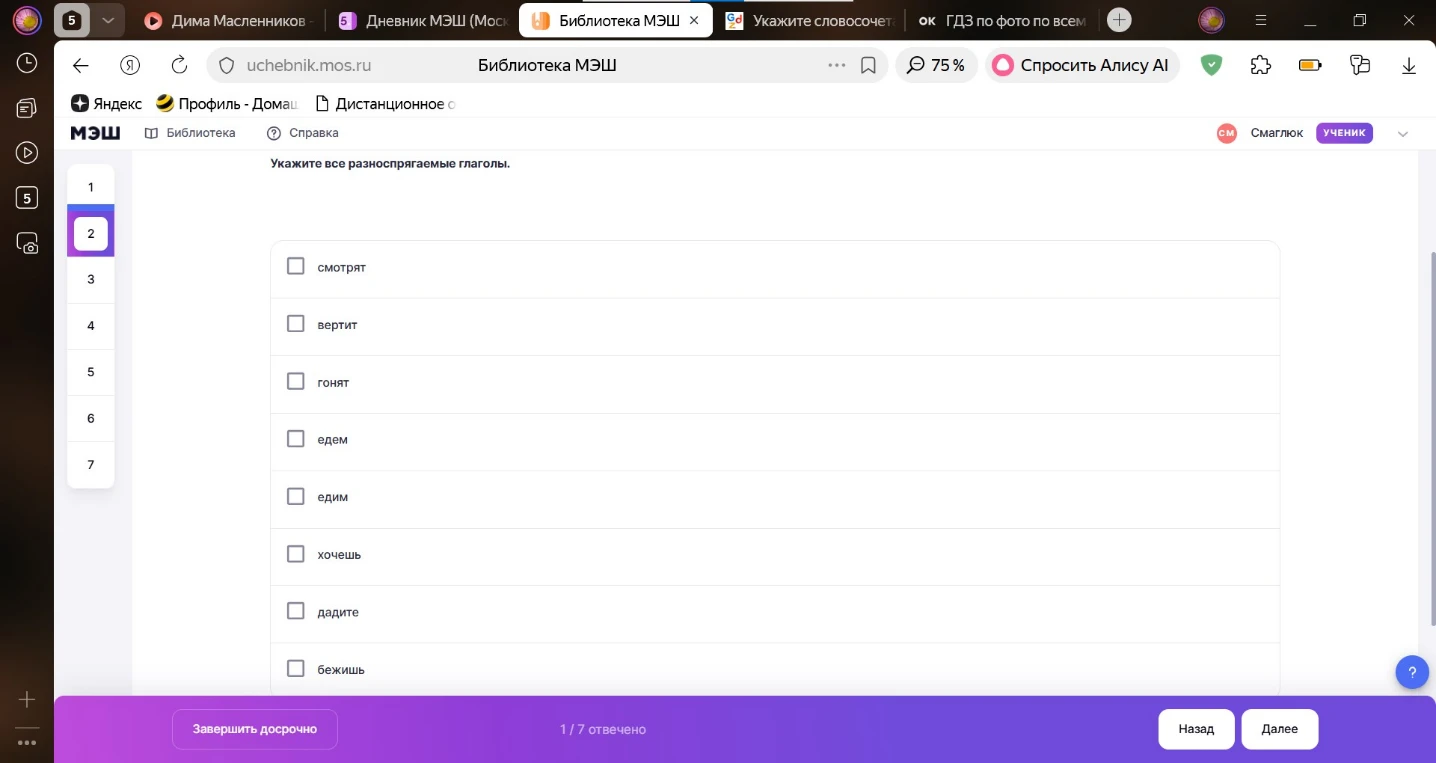Jump to question 5 in navigator
Image resolution: width=1436 pixels, height=763 pixels.
coord(91,372)
